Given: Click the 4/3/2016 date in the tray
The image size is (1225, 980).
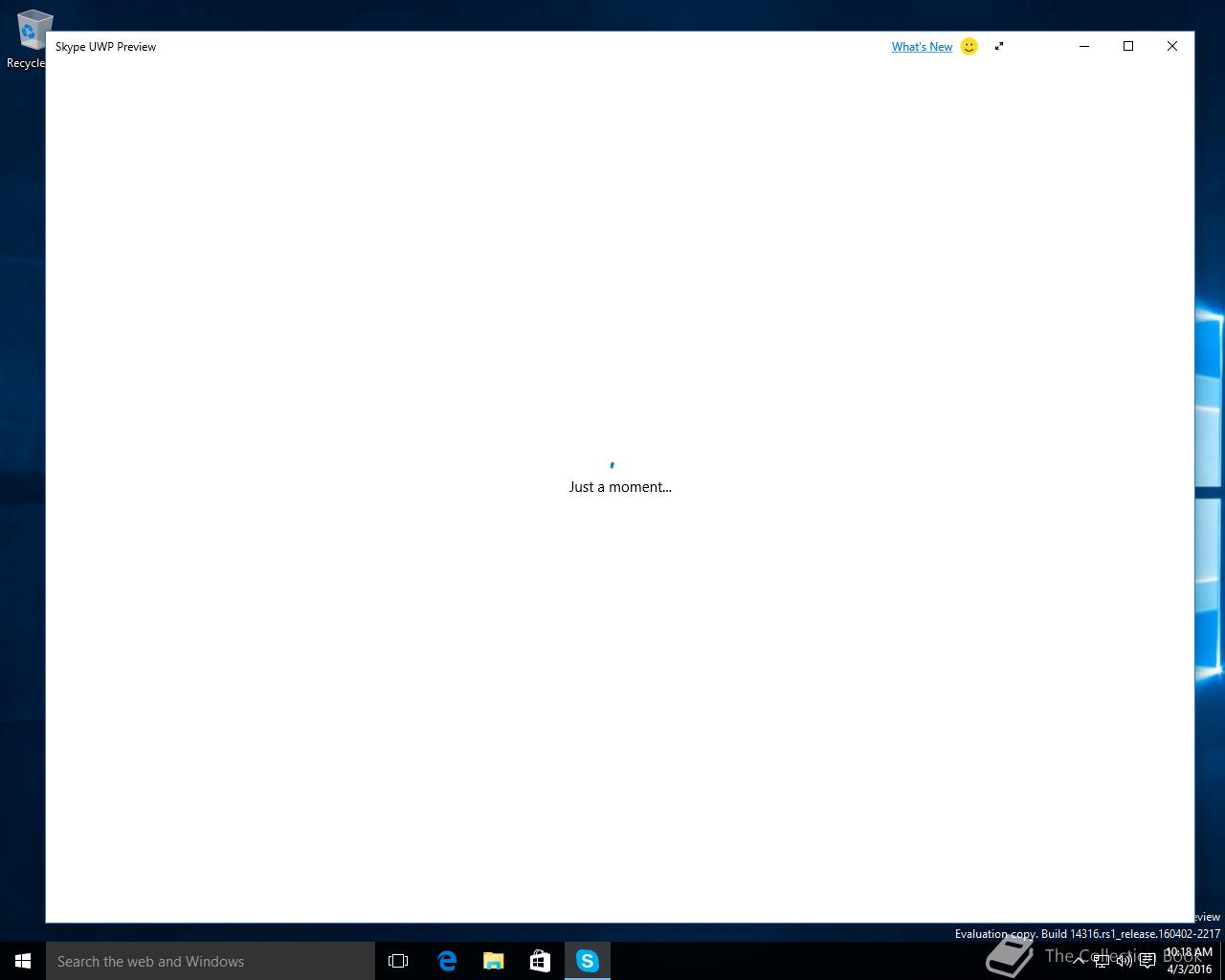Looking at the screenshot, I should coord(1189,969).
